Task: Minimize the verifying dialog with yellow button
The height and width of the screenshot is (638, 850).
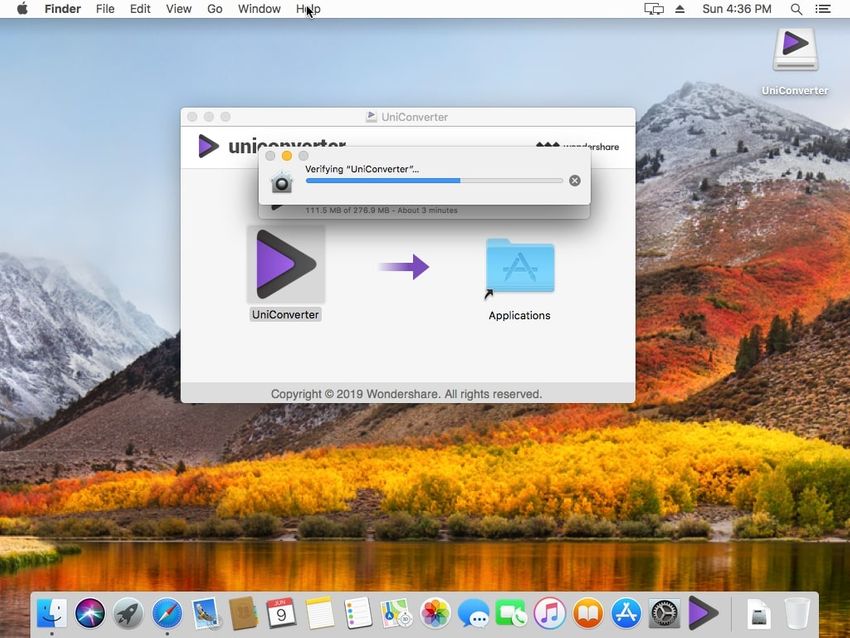Action: (x=287, y=156)
